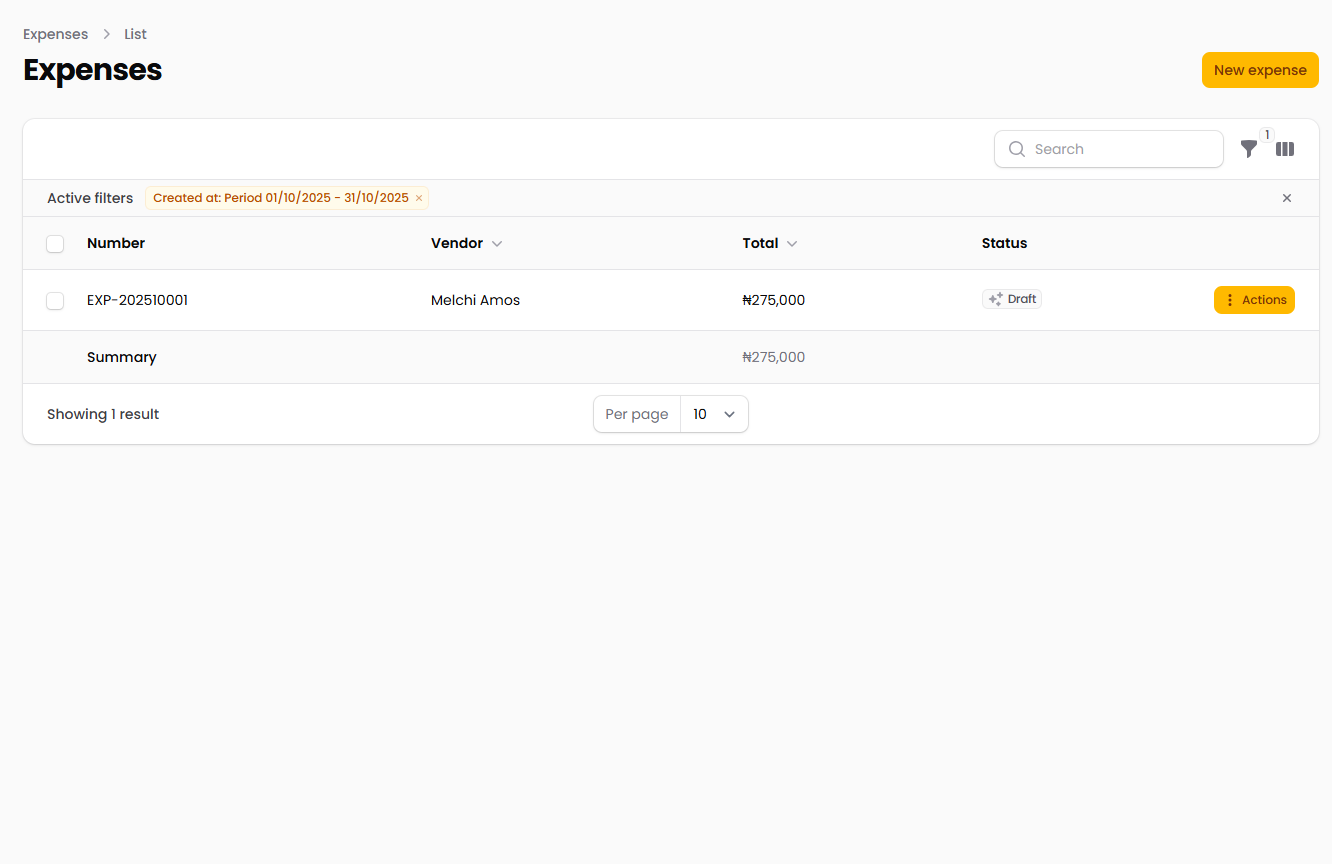Clear all active filters with the X

coord(1287,198)
